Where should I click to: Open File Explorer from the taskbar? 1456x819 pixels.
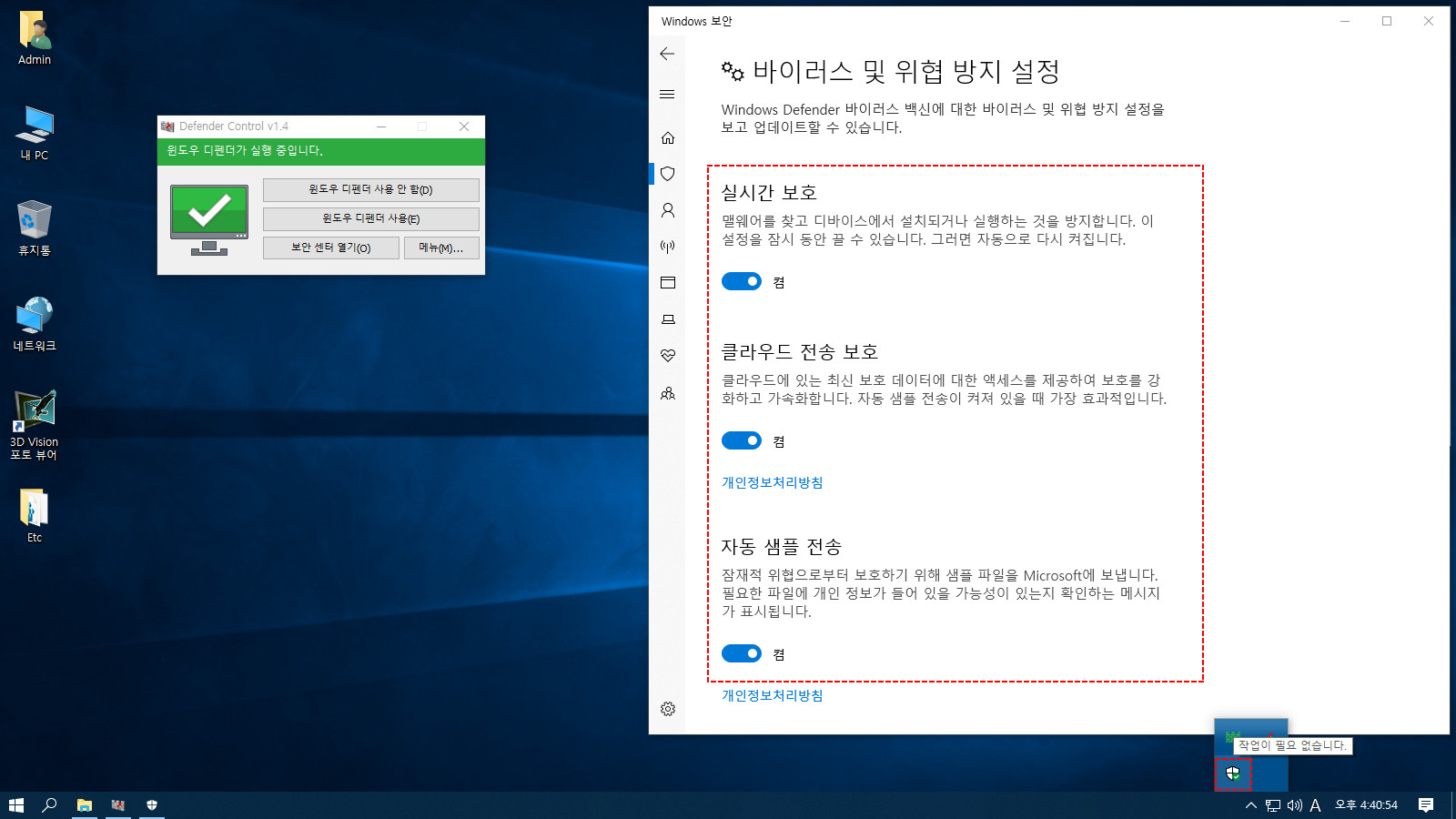tap(84, 805)
